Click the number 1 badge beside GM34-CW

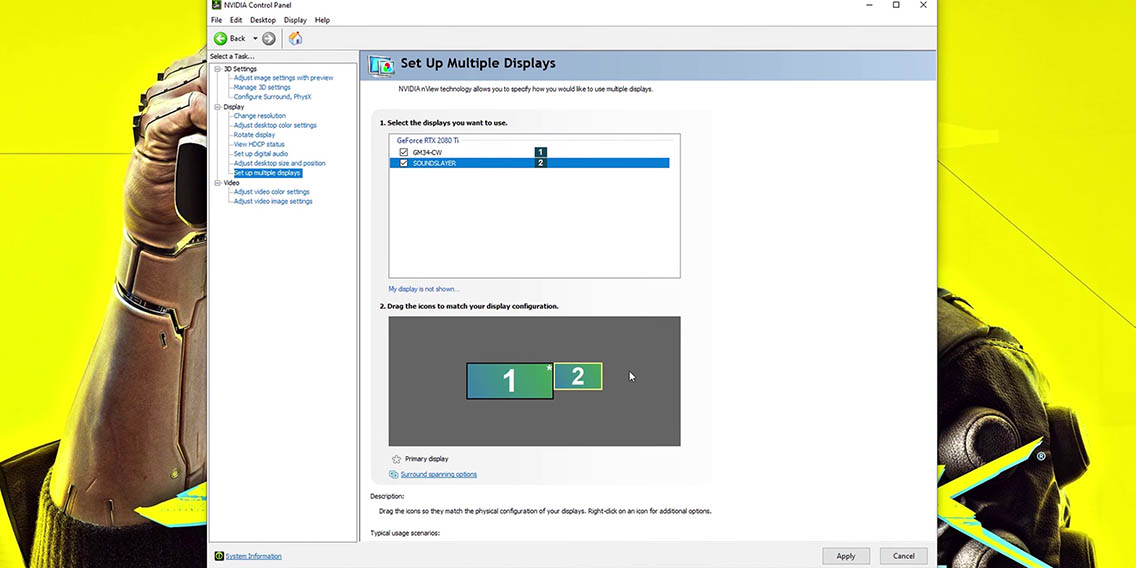click(540, 152)
